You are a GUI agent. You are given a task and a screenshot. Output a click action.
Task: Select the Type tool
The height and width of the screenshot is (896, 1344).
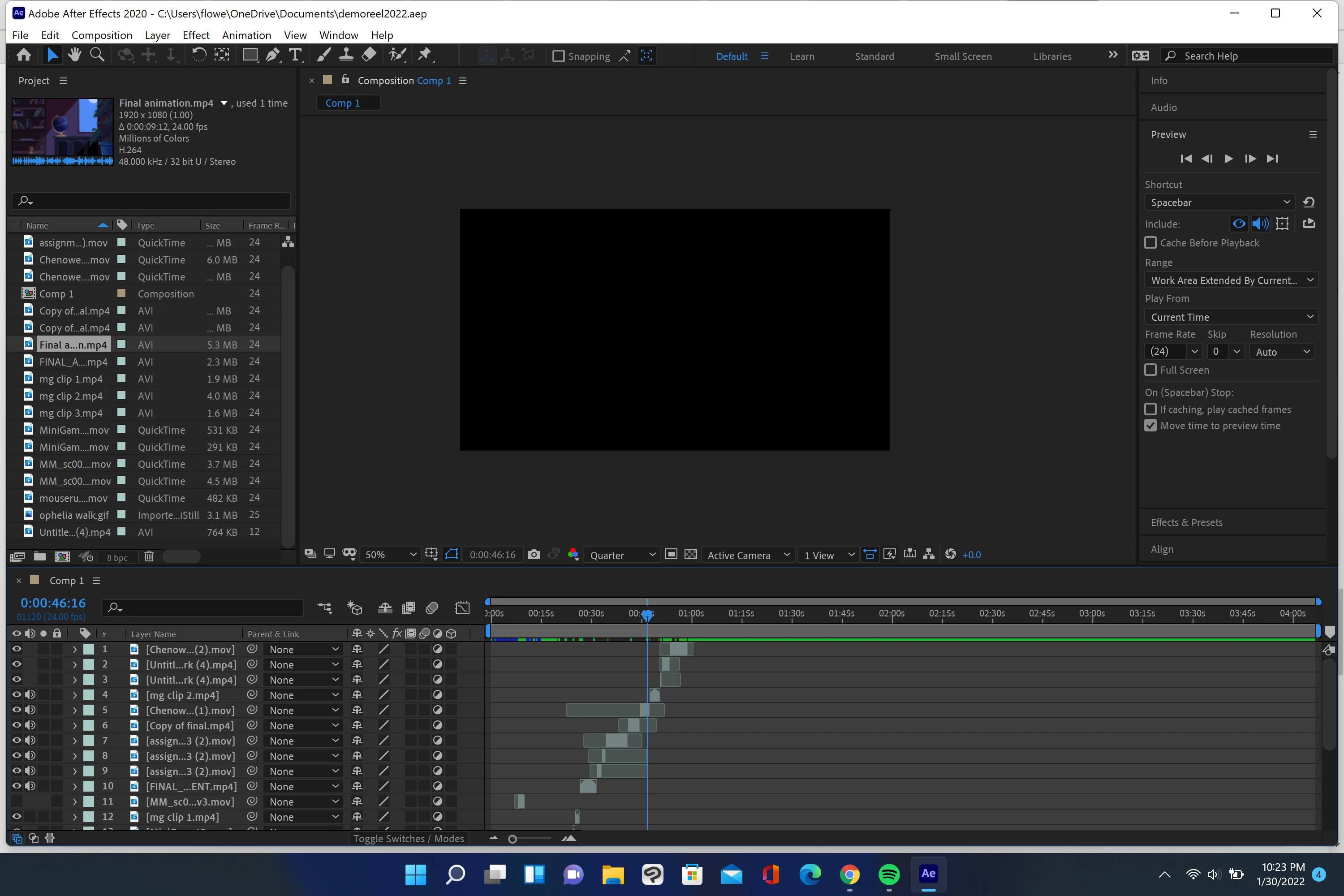295,55
